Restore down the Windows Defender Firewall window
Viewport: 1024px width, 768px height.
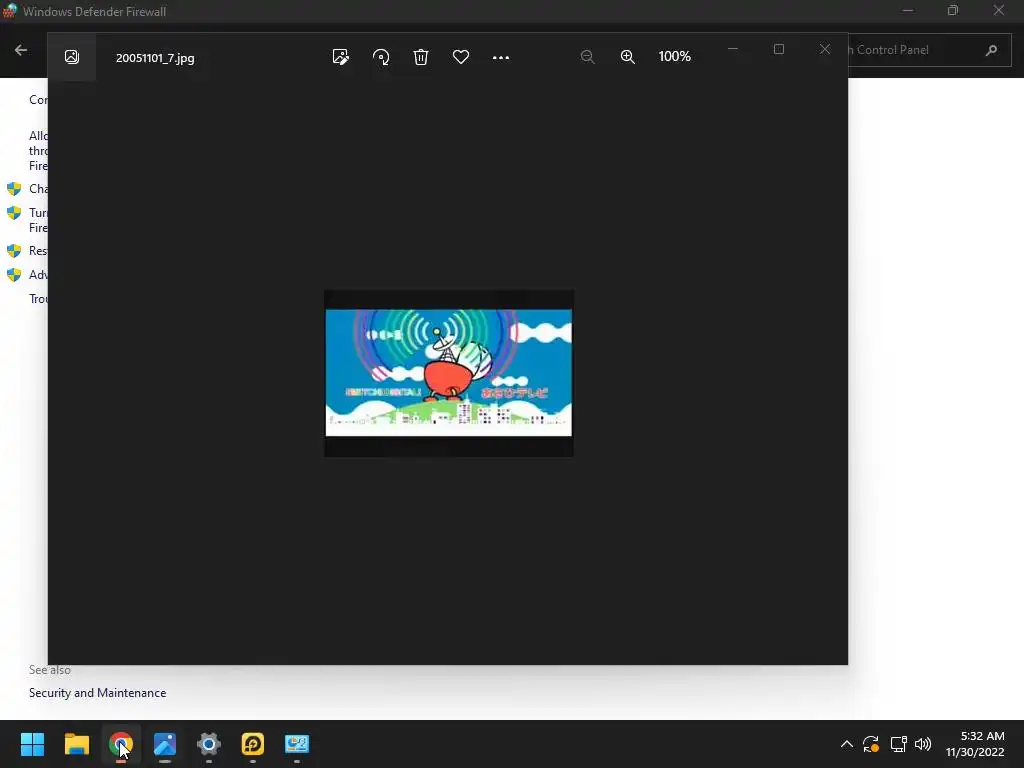(x=953, y=10)
